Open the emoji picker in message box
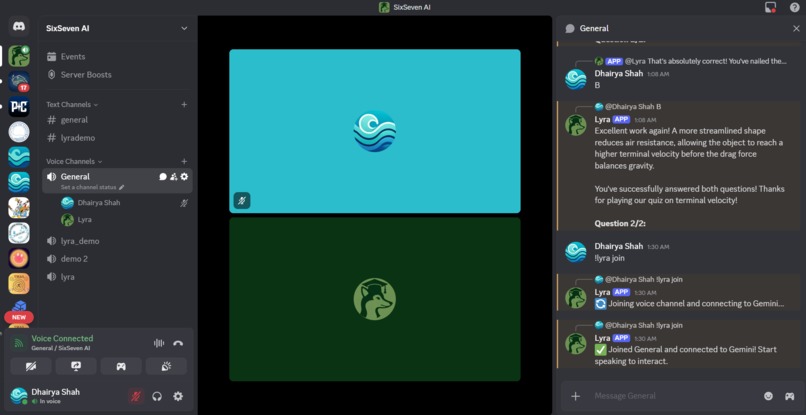This screenshot has height=415, width=806. 768,395
